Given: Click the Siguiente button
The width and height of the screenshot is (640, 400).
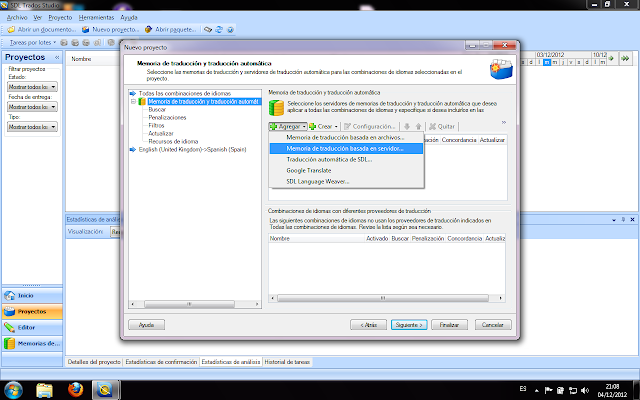Looking at the screenshot, I should pos(409,325).
